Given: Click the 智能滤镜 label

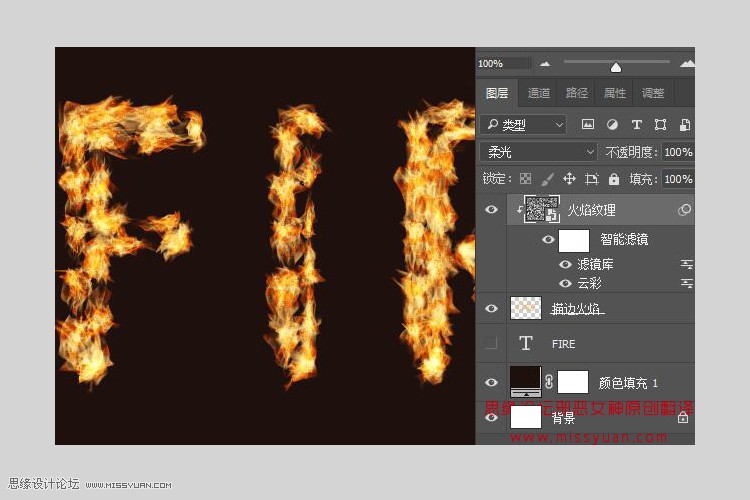Looking at the screenshot, I should click(x=624, y=239).
